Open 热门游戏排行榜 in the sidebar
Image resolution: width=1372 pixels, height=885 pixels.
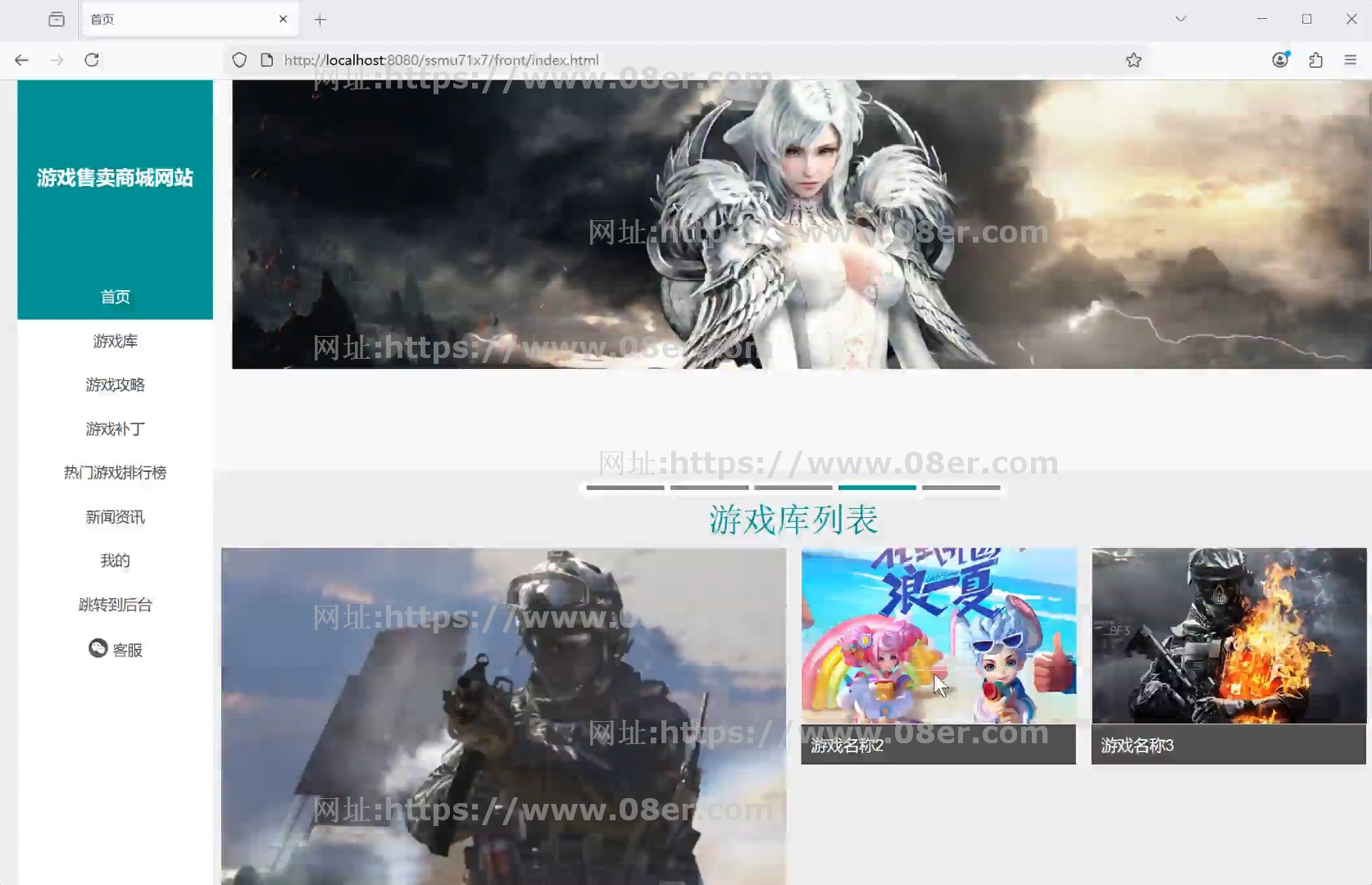pos(116,473)
